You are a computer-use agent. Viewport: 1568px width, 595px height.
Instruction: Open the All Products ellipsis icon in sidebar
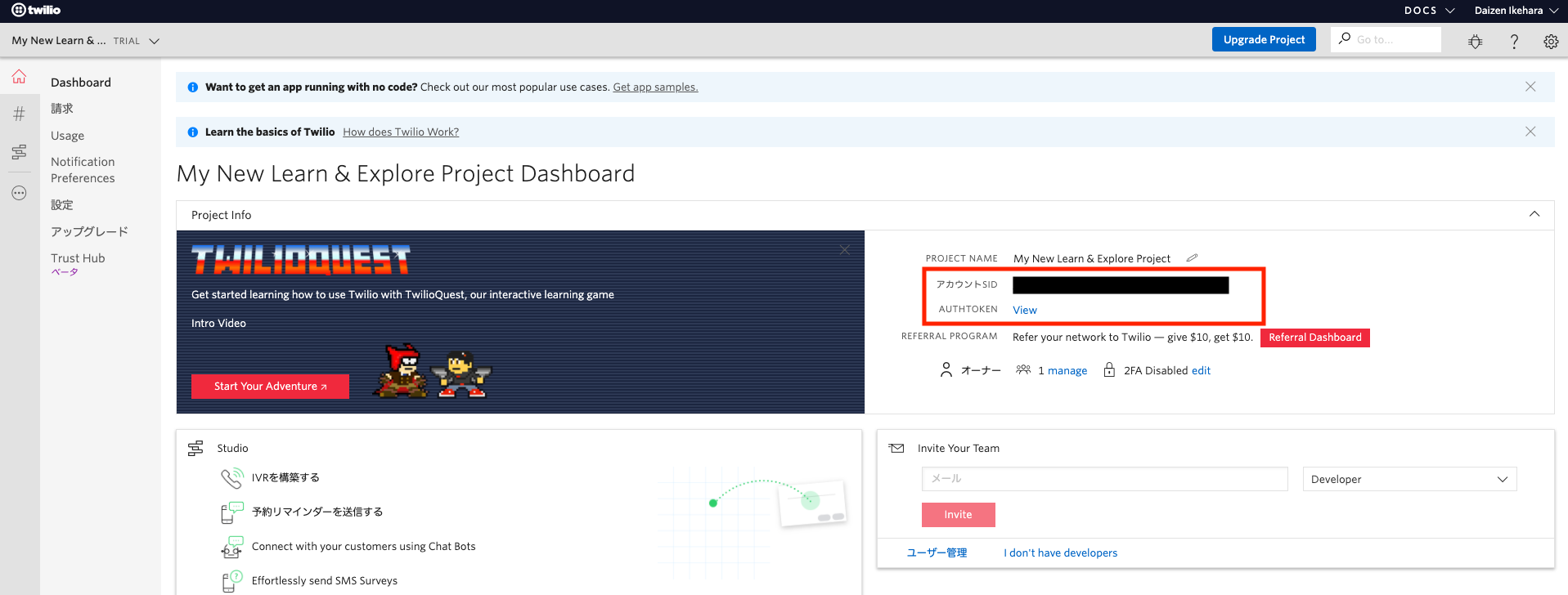pyautogui.click(x=19, y=193)
